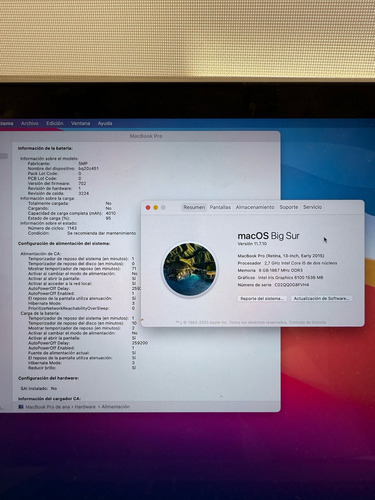This screenshot has width=375, height=500.
Task: Click the 'Estado de carga (%): 95' row
Action: [69, 218]
